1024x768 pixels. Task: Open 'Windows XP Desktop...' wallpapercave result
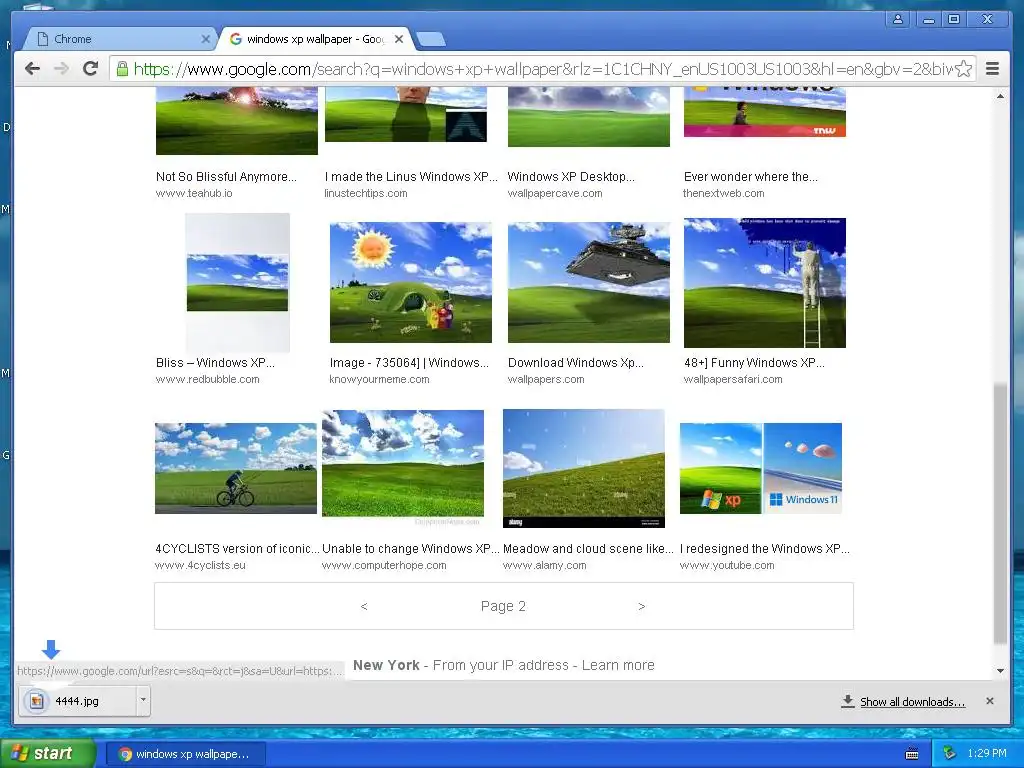click(x=571, y=176)
